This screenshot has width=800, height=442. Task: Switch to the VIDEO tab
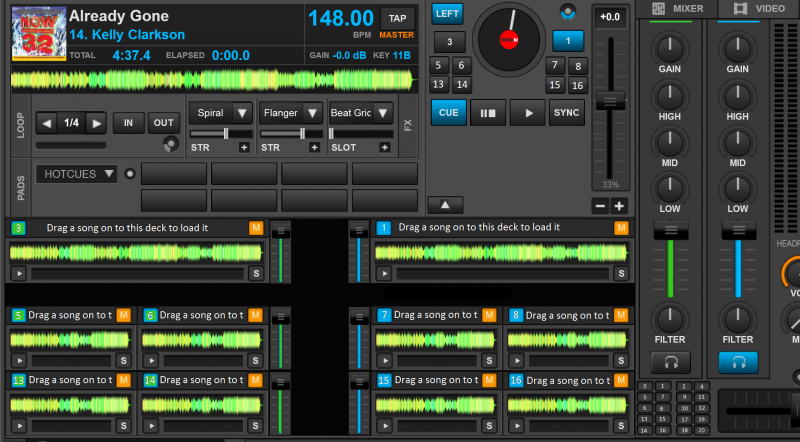click(x=759, y=9)
